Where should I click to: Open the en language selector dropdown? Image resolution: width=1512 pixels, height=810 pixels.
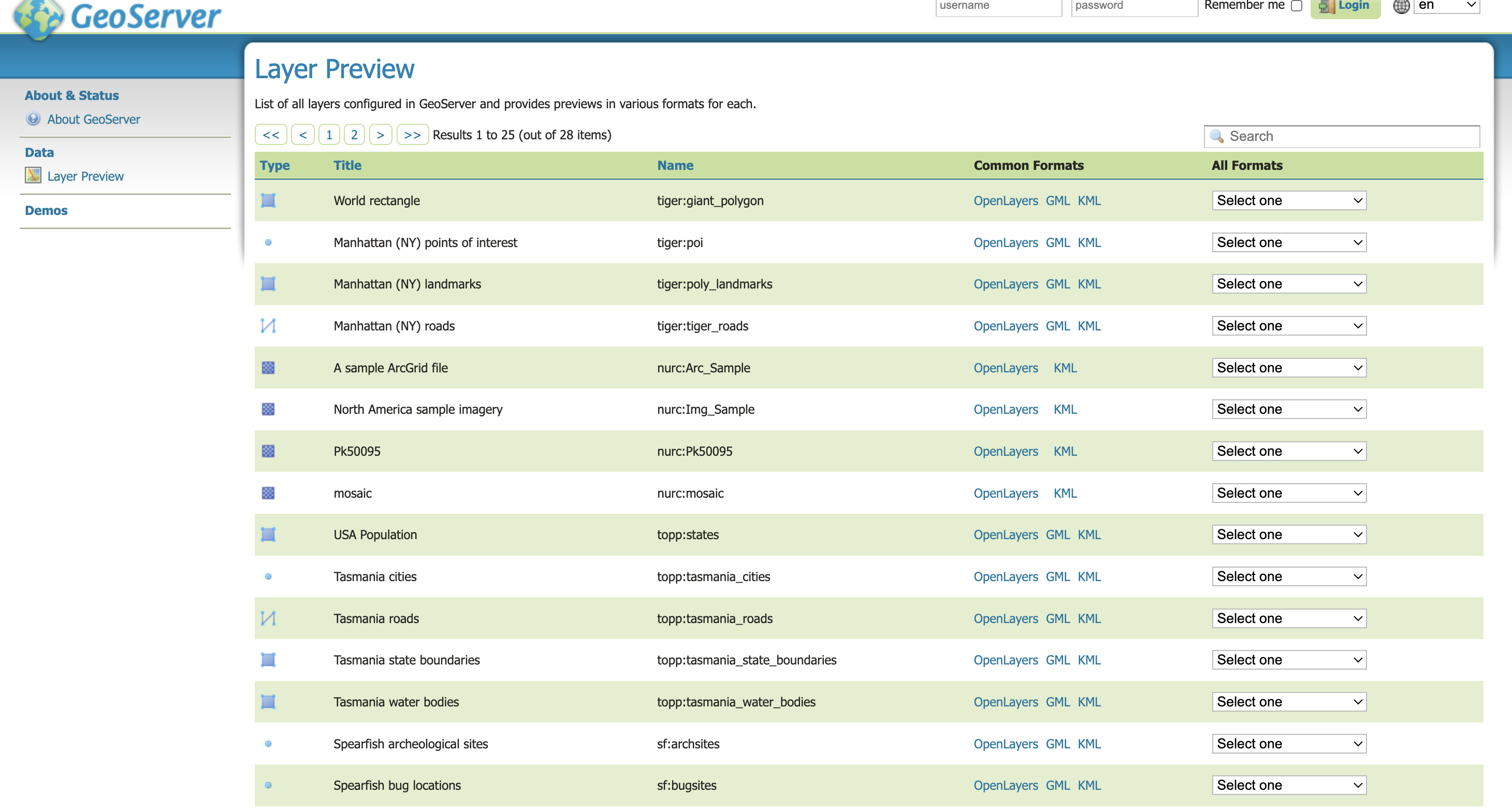1446,6
